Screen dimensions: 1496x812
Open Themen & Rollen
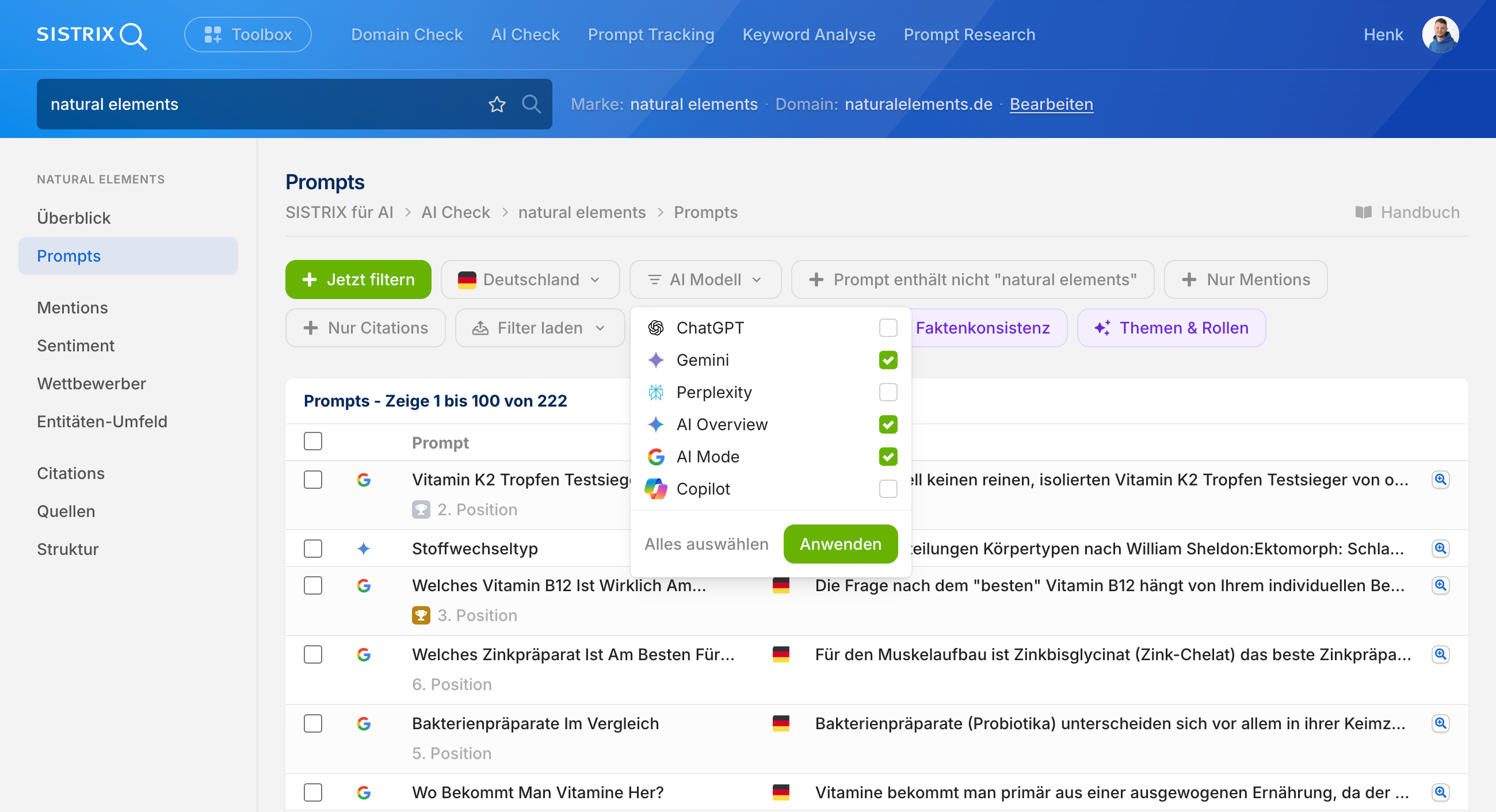tap(1171, 328)
